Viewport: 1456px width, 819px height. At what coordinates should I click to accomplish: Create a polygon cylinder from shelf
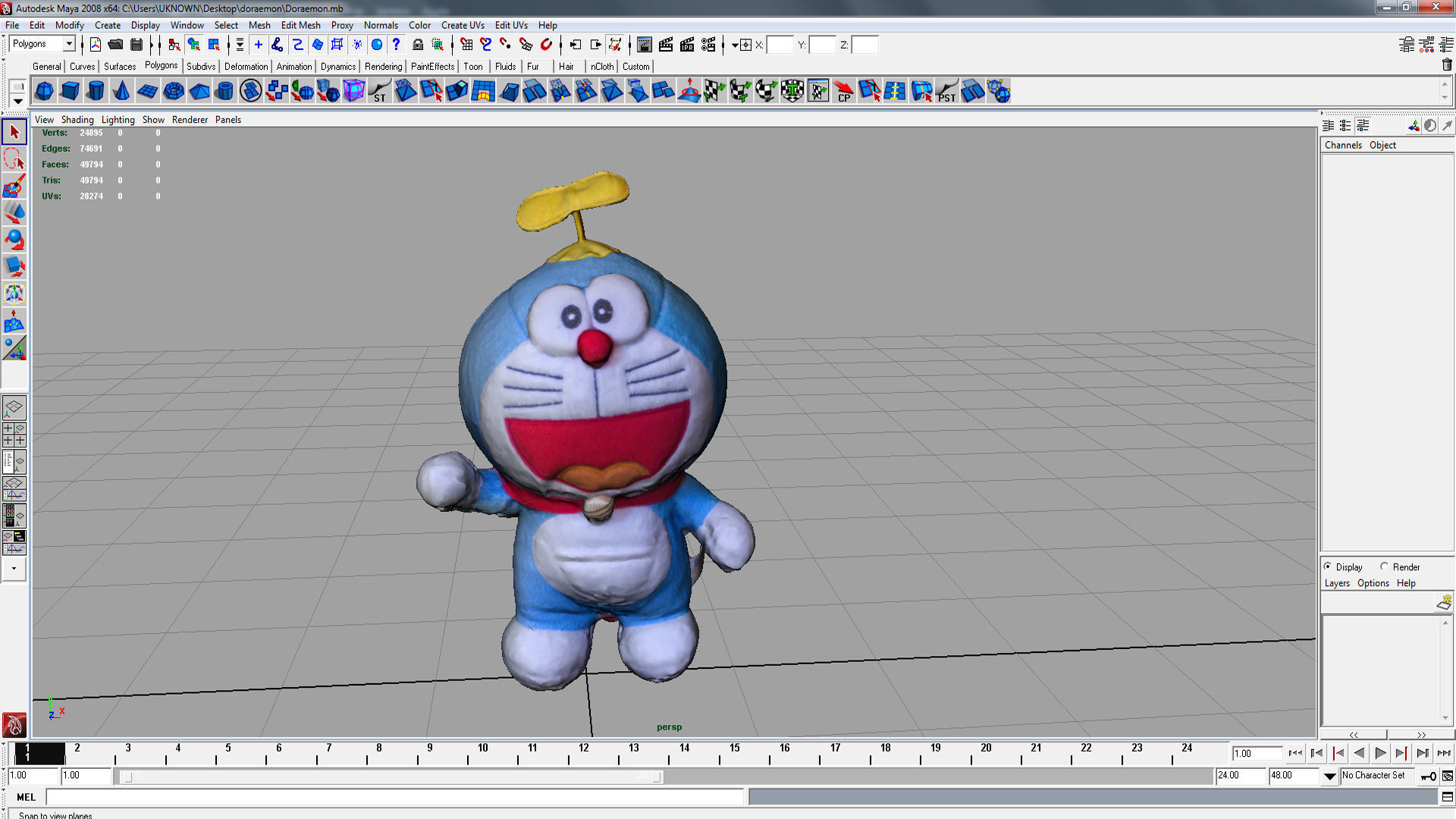coord(96,92)
